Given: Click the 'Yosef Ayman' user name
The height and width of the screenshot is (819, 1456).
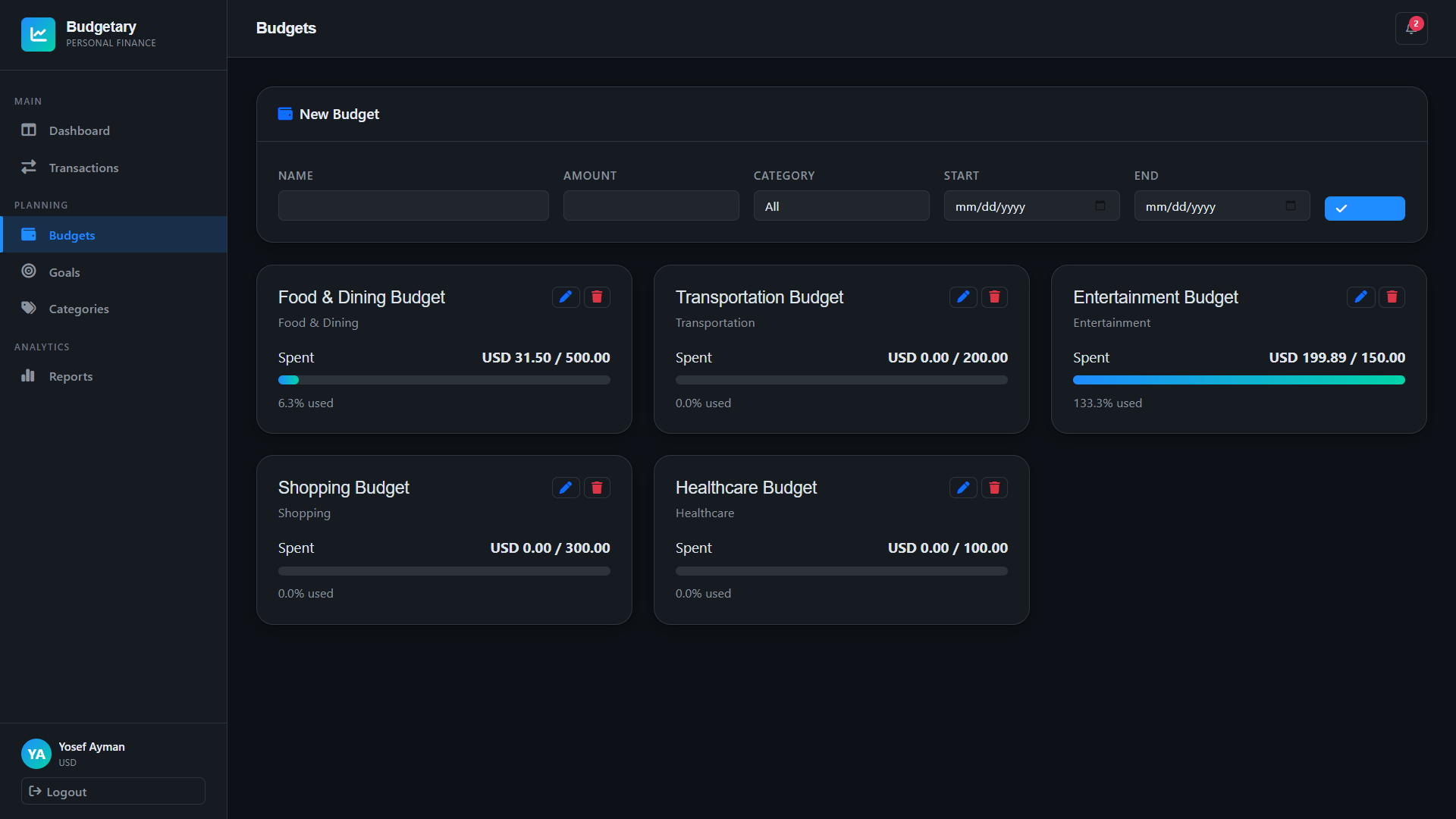Looking at the screenshot, I should (92, 747).
